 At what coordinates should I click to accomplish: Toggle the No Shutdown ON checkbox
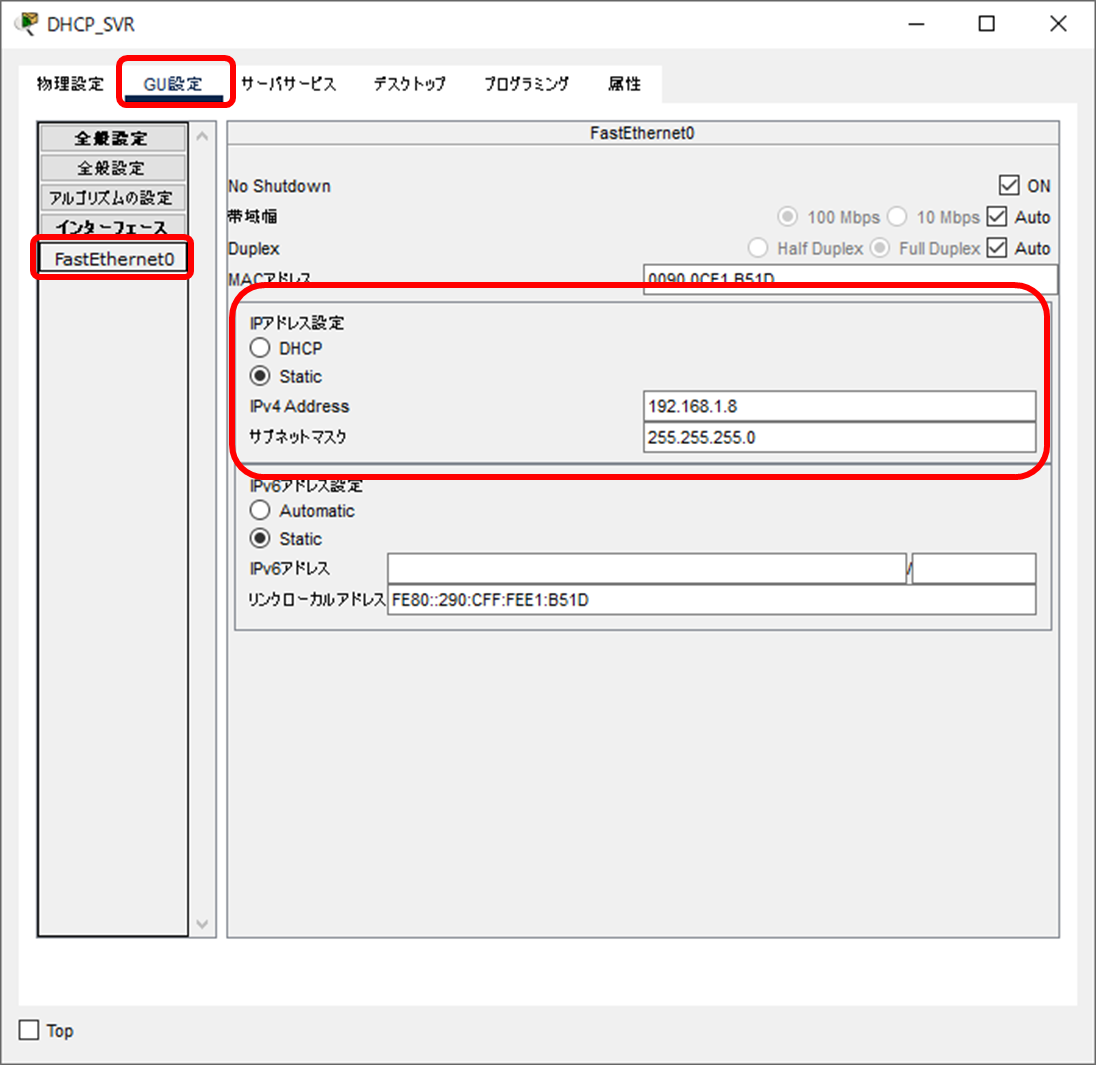click(1009, 186)
